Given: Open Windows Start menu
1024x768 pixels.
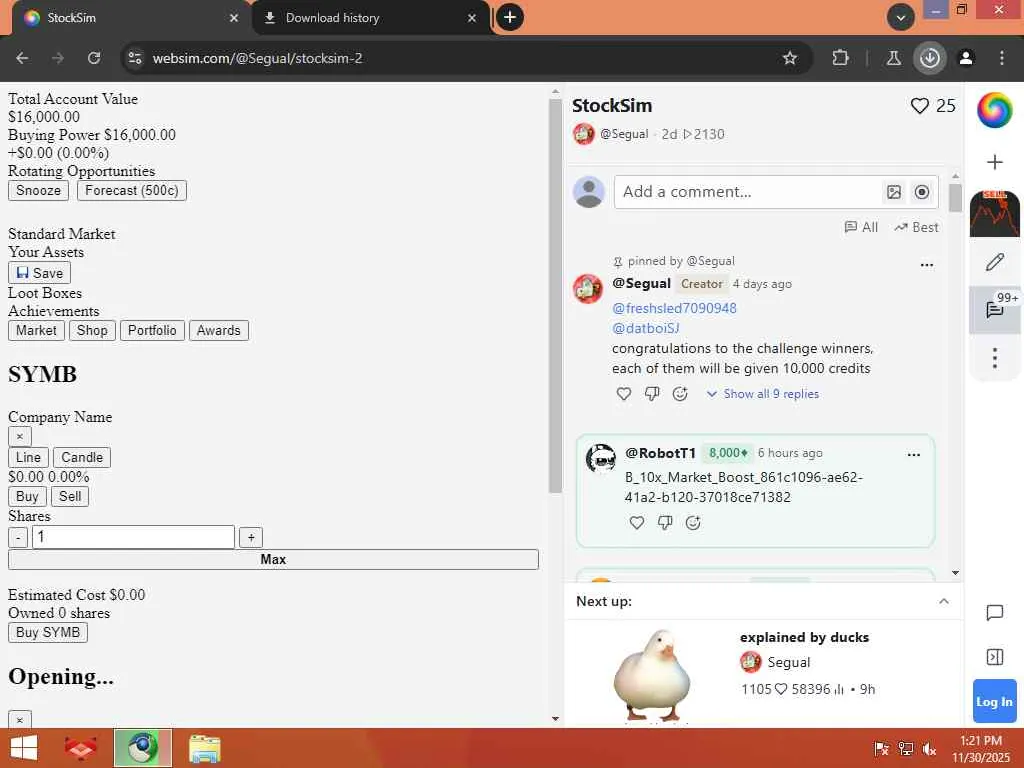Looking at the screenshot, I should (x=24, y=748).
